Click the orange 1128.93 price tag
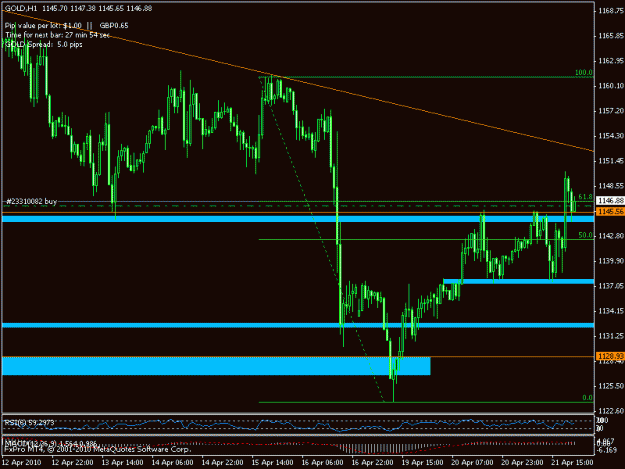 (x=610, y=356)
